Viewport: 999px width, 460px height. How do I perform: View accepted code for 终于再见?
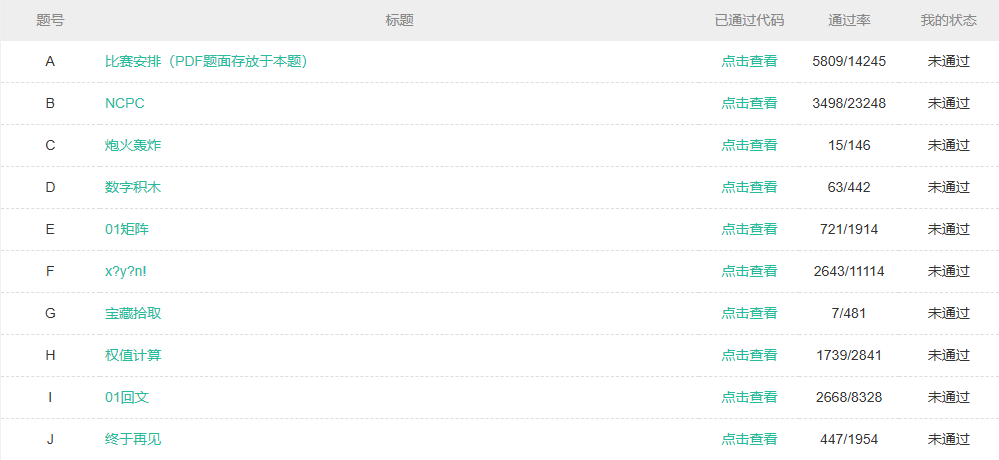pyautogui.click(x=749, y=439)
